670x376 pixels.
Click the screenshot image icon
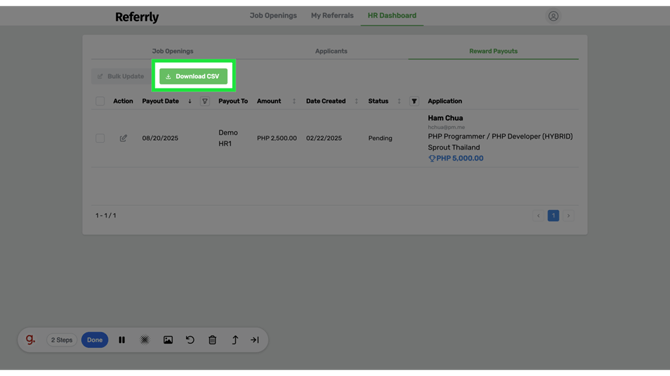pyautogui.click(x=168, y=340)
